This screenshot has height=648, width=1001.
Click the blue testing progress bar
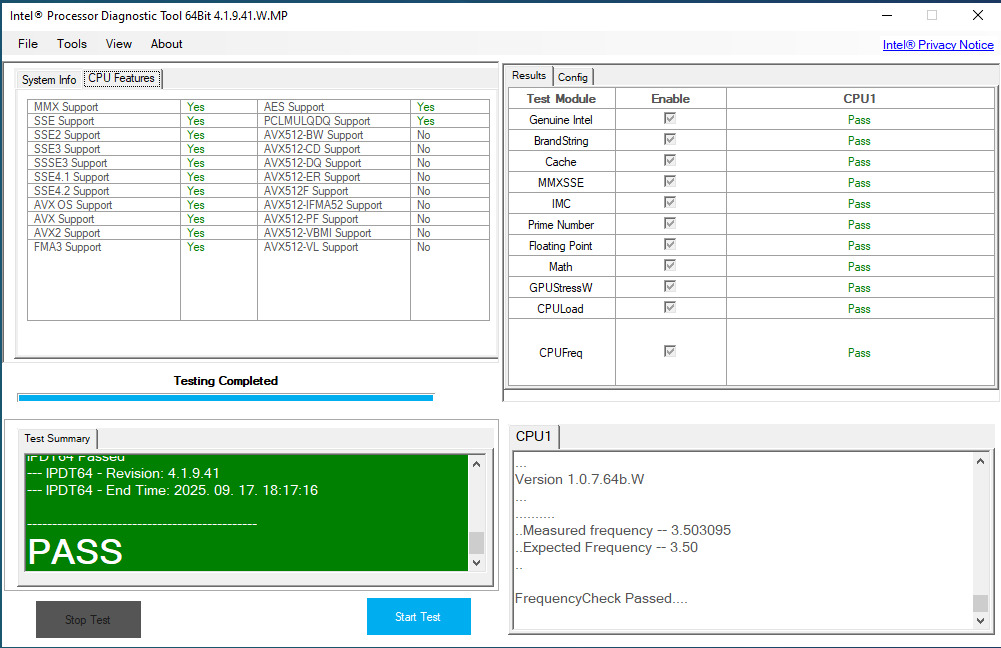coord(226,398)
